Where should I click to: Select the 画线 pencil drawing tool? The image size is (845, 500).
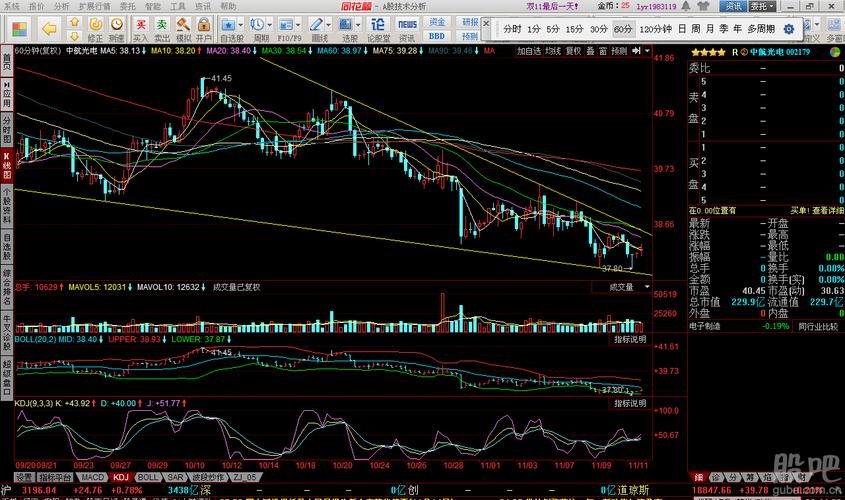tap(316, 25)
